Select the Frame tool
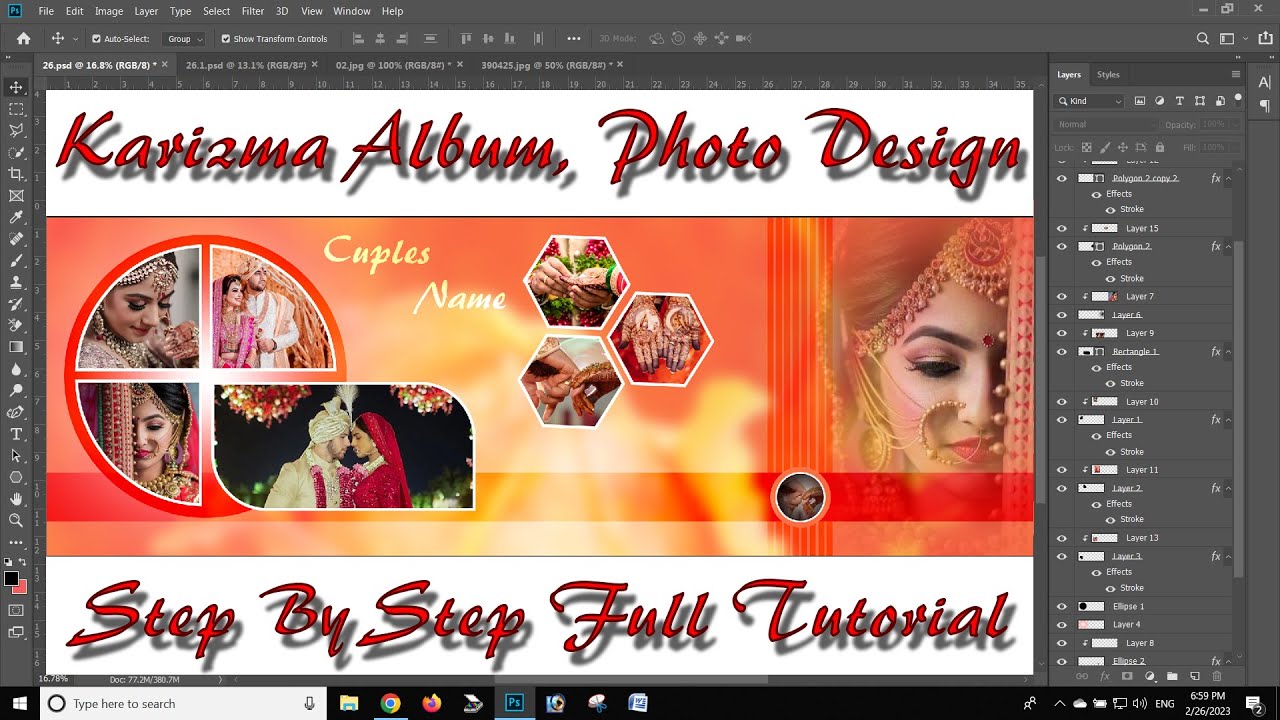This screenshot has width=1280, height=720. click(x=16, y=196)
